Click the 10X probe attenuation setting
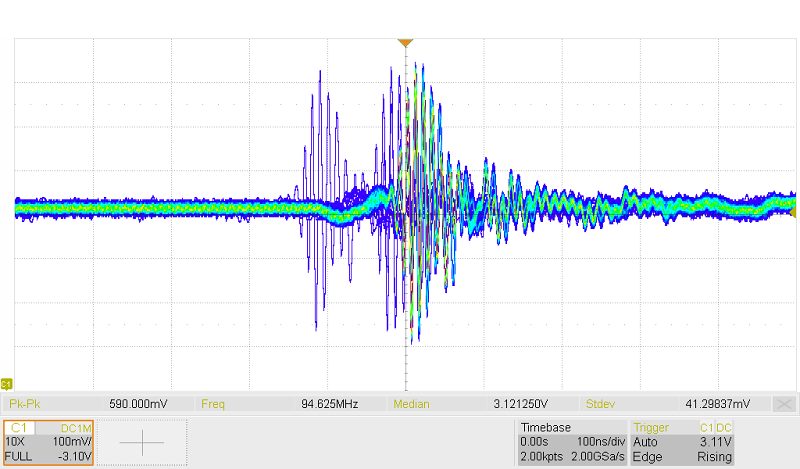This screenshot has width=800, height=469. pyautogui.click(x=16, y=441)
